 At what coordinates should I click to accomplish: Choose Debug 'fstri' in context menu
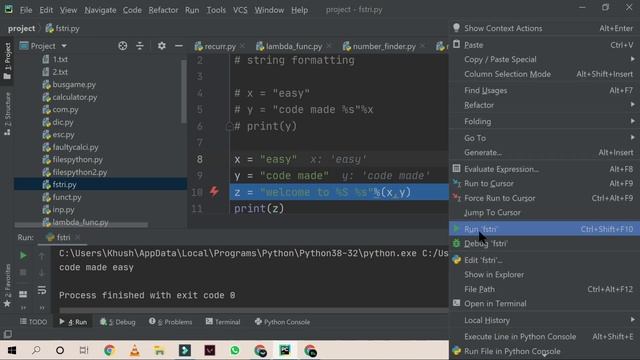(x=544, y=243)
